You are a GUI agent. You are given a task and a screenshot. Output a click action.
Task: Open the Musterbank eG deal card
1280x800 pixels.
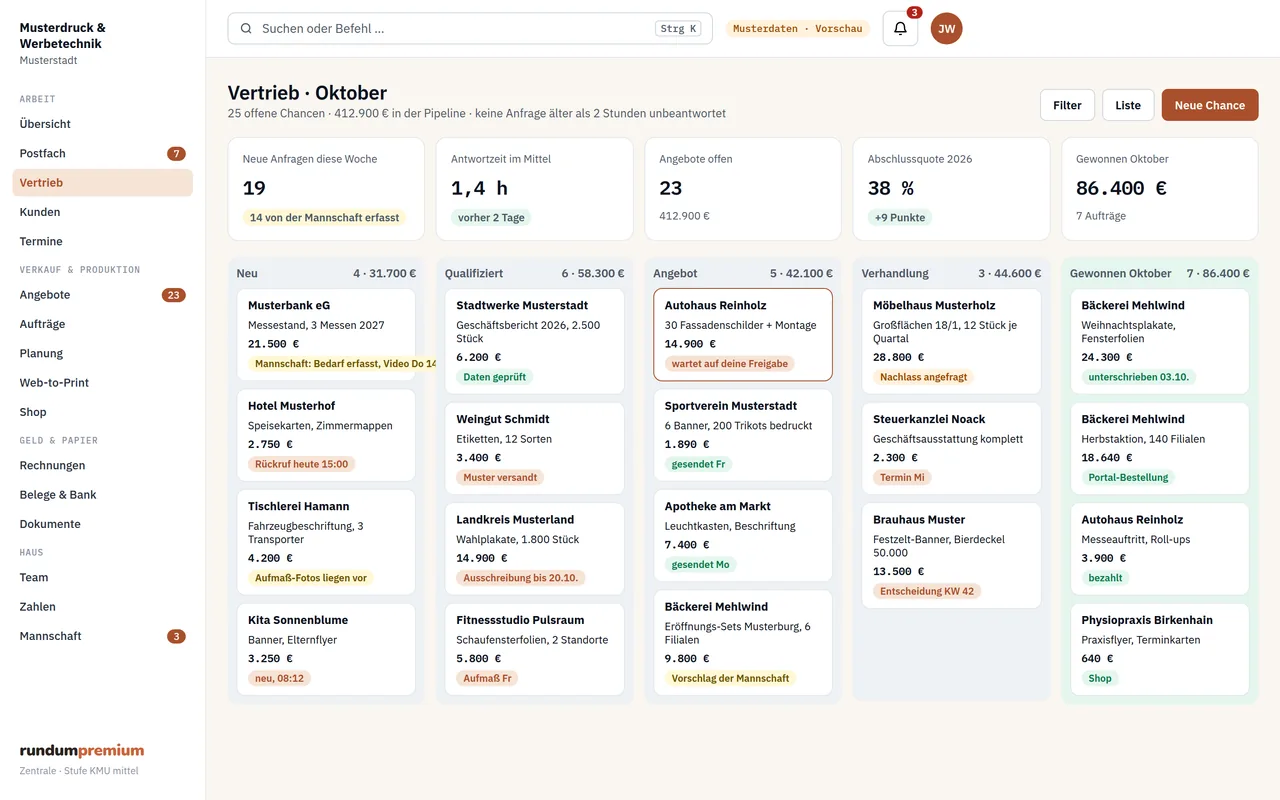point(326,335)
